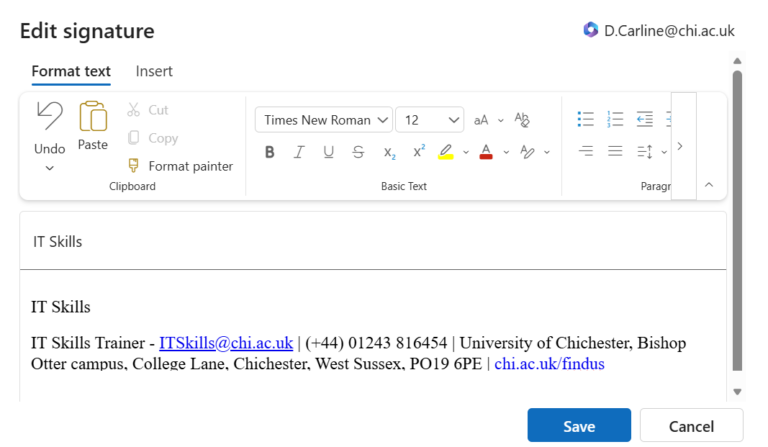Toggle bold formatting

269,152
